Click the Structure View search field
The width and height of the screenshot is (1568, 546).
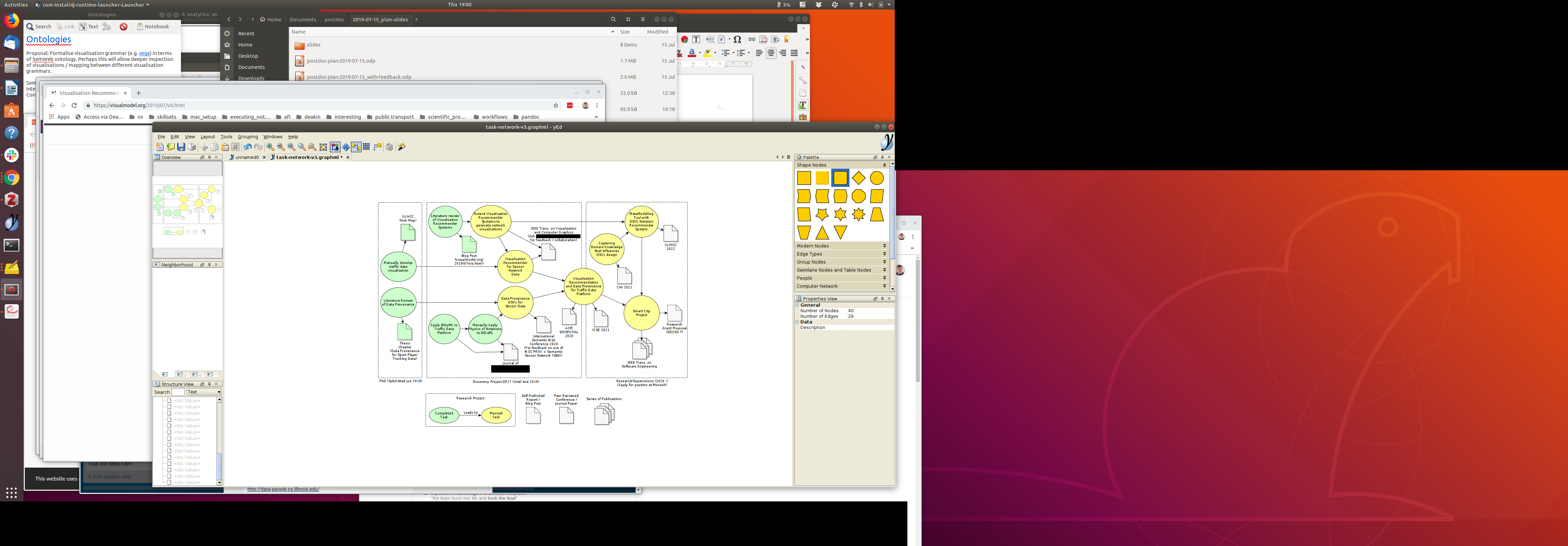click(x=178, y=392)
